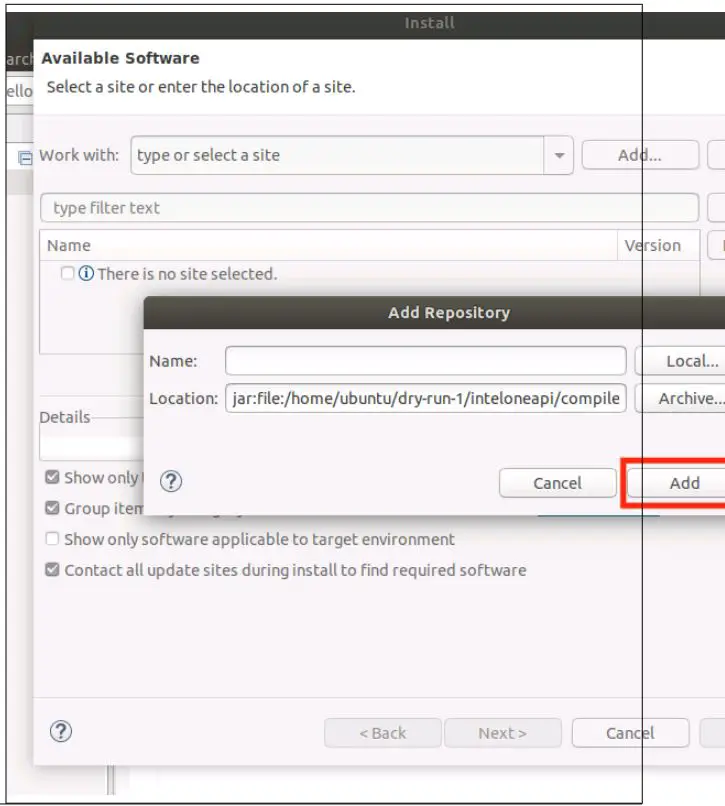725x806 pixels.
Task: Disable 'Show only software applicable to target environment'
Action: point(52,539)
